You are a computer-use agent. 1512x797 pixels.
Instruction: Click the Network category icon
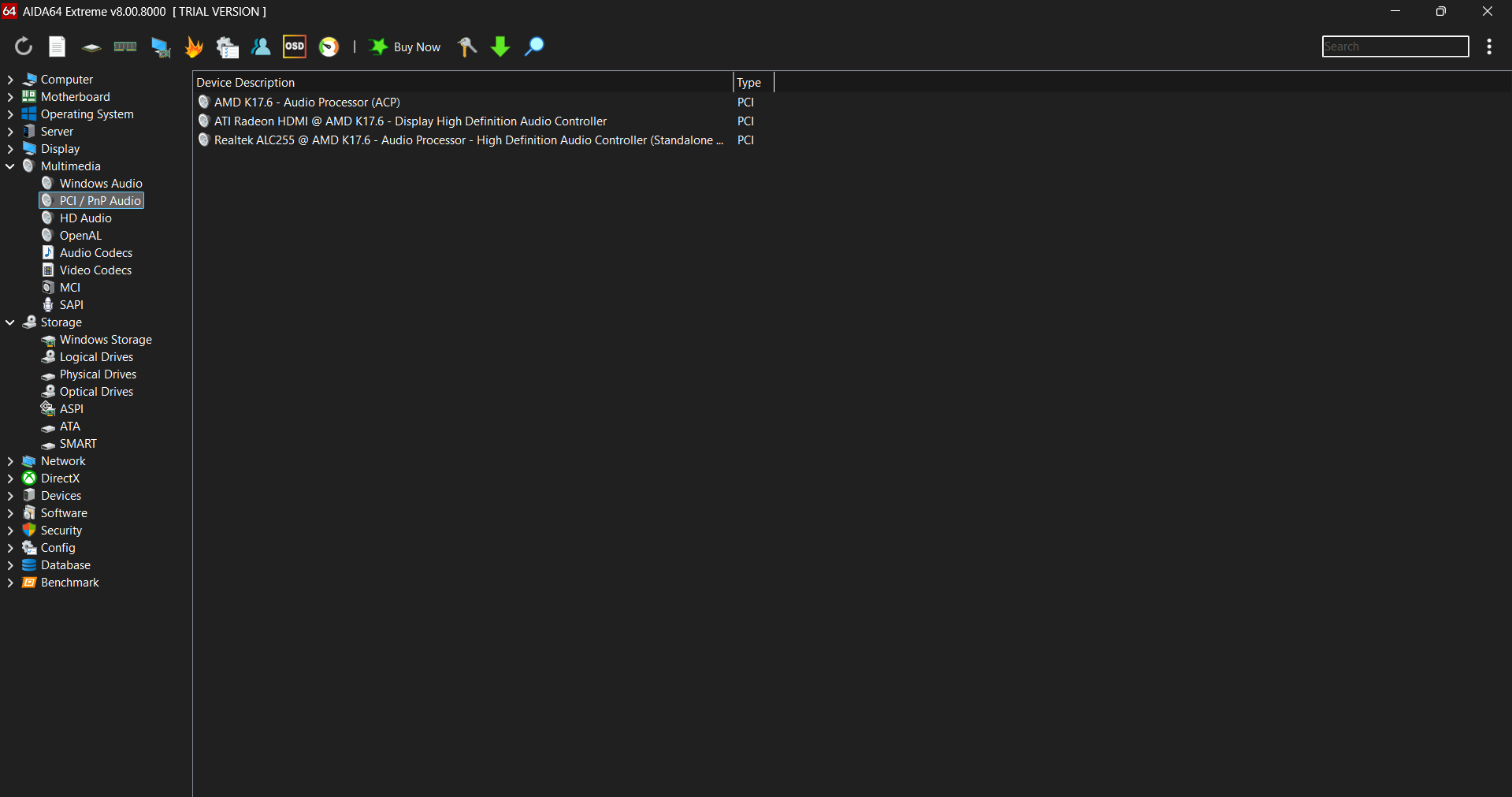[x=29, y=460]
